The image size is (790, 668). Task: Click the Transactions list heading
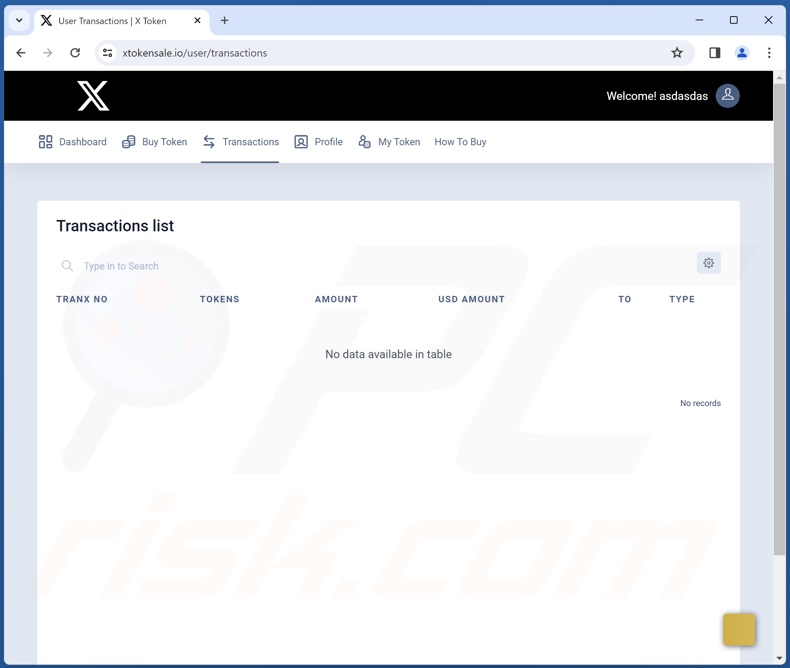(115, 226)
